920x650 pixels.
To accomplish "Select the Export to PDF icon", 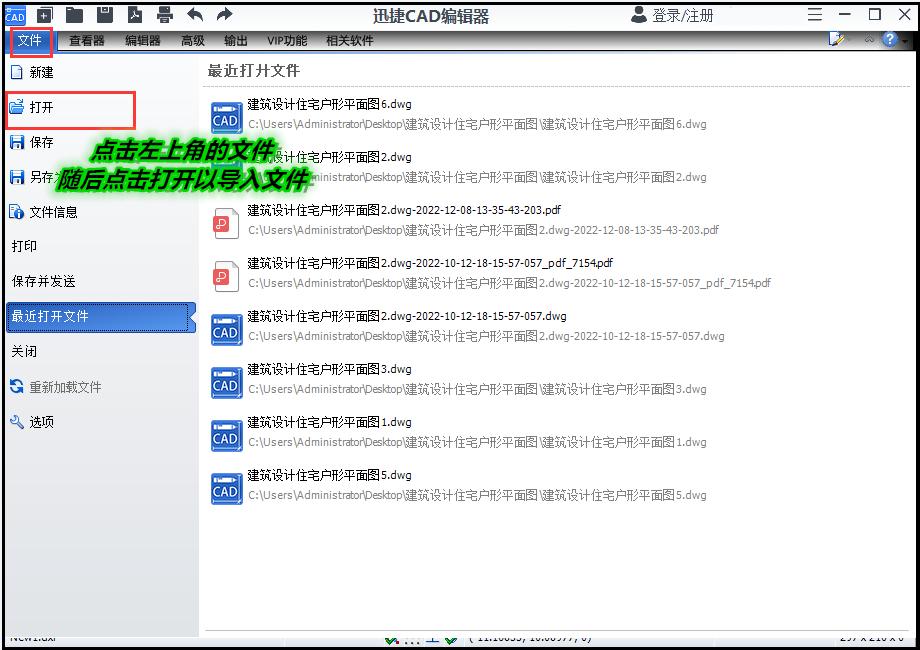I will 134,14.
